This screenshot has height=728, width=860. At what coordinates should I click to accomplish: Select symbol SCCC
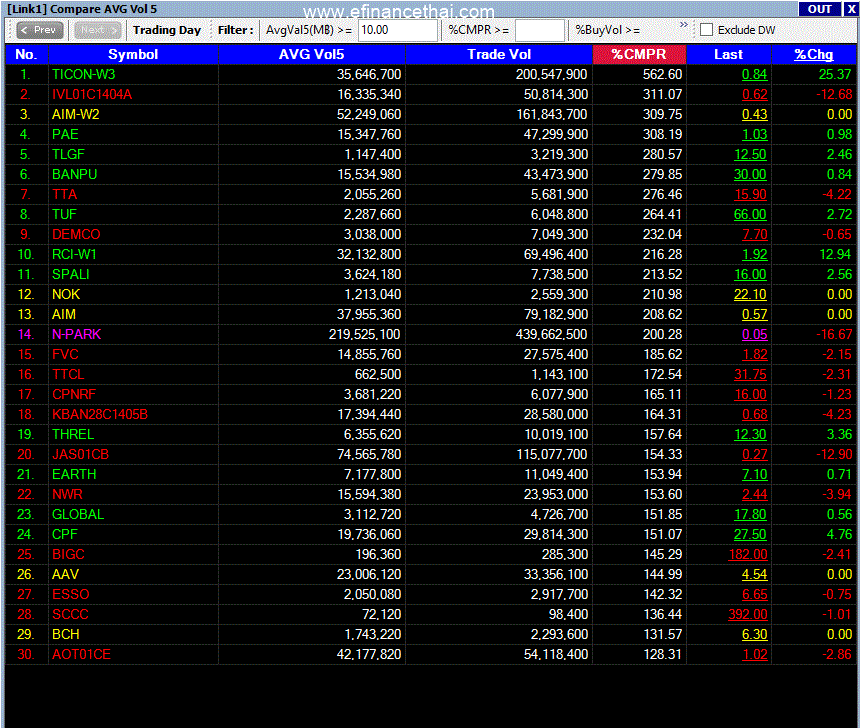click(x=70, y=614)
